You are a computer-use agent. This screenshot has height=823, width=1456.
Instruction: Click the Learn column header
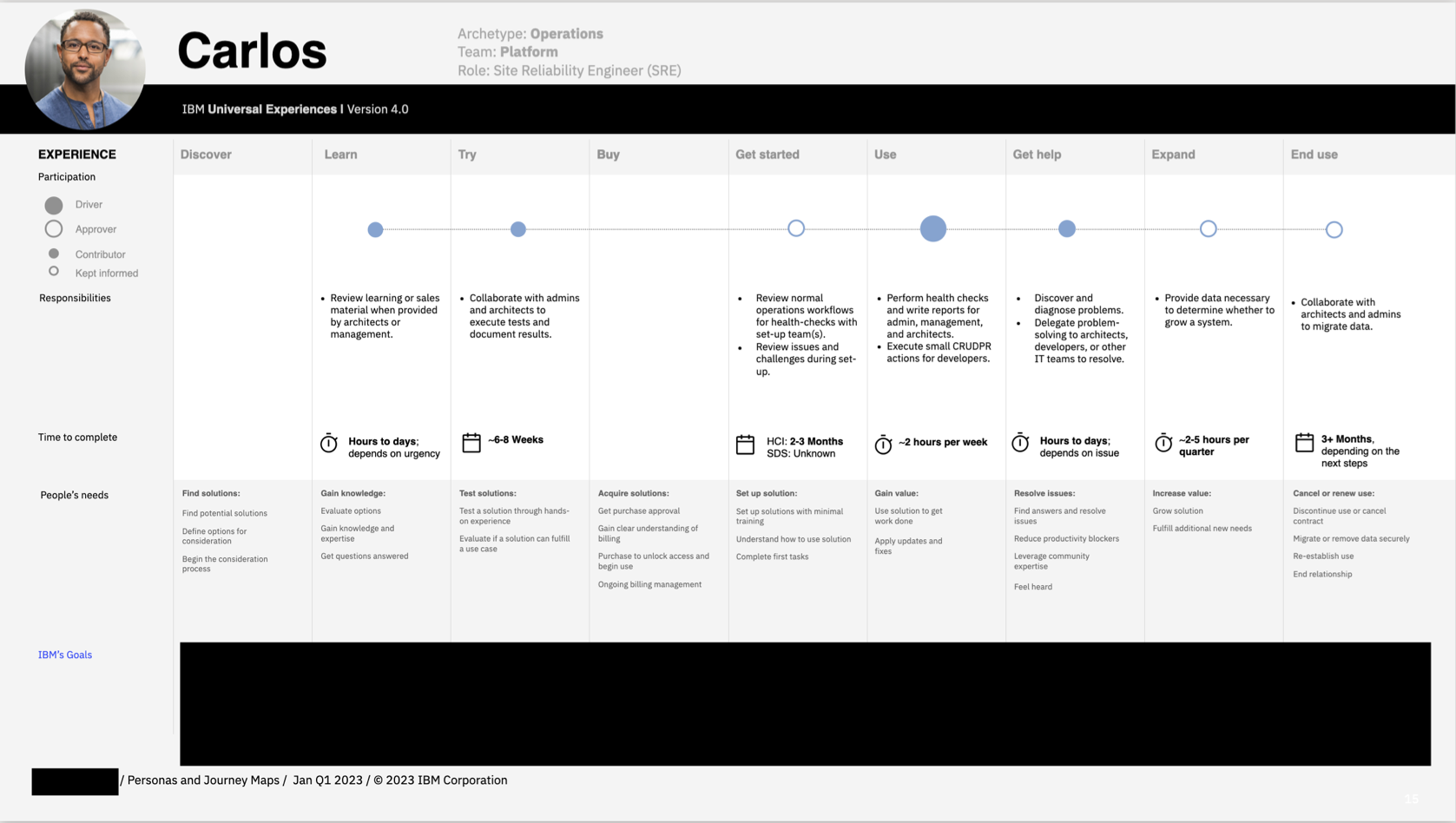pyautogui.click(x=340, y=155)
